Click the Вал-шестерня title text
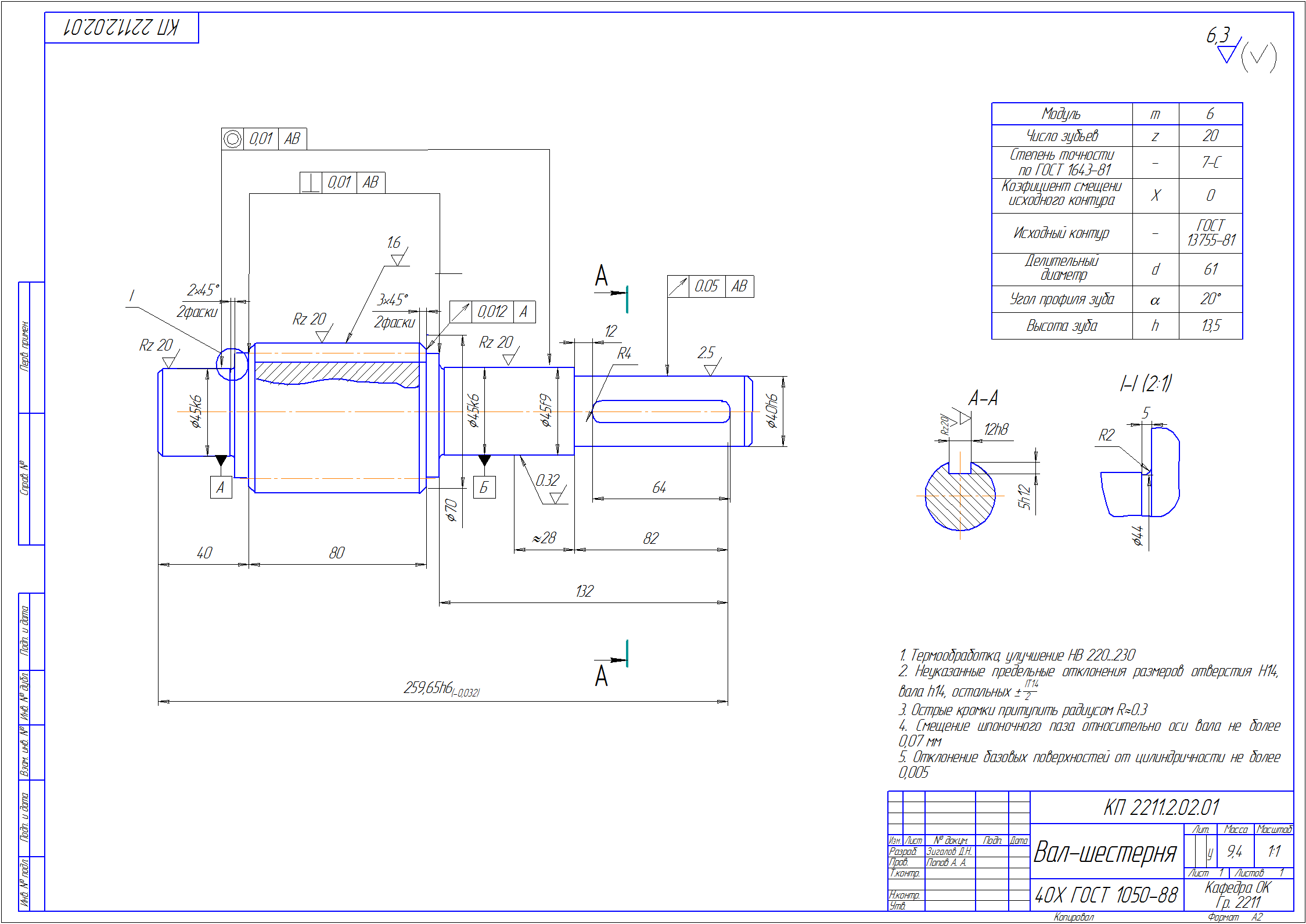 [x=1105, y=853]
